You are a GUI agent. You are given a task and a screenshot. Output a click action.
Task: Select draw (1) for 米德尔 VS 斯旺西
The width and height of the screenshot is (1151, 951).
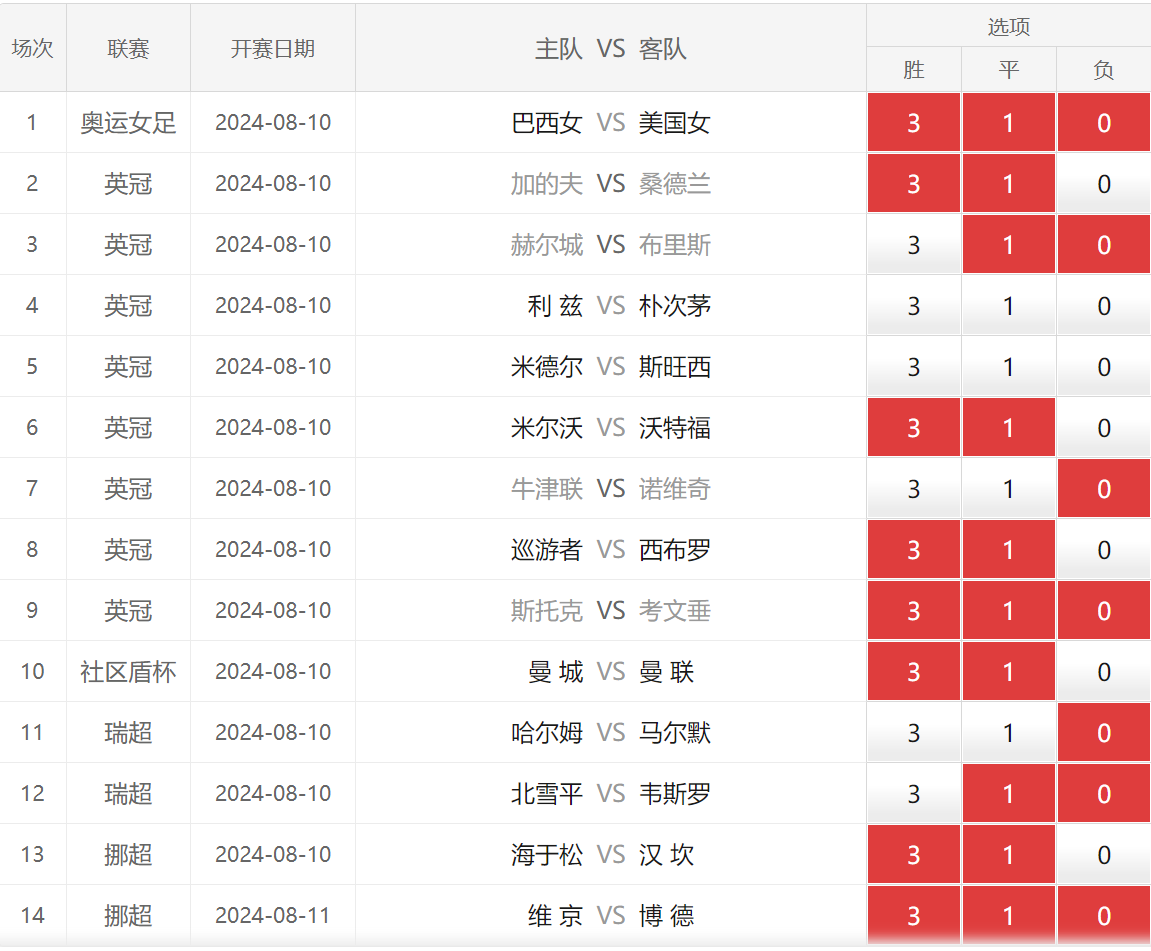[1009, 365]
